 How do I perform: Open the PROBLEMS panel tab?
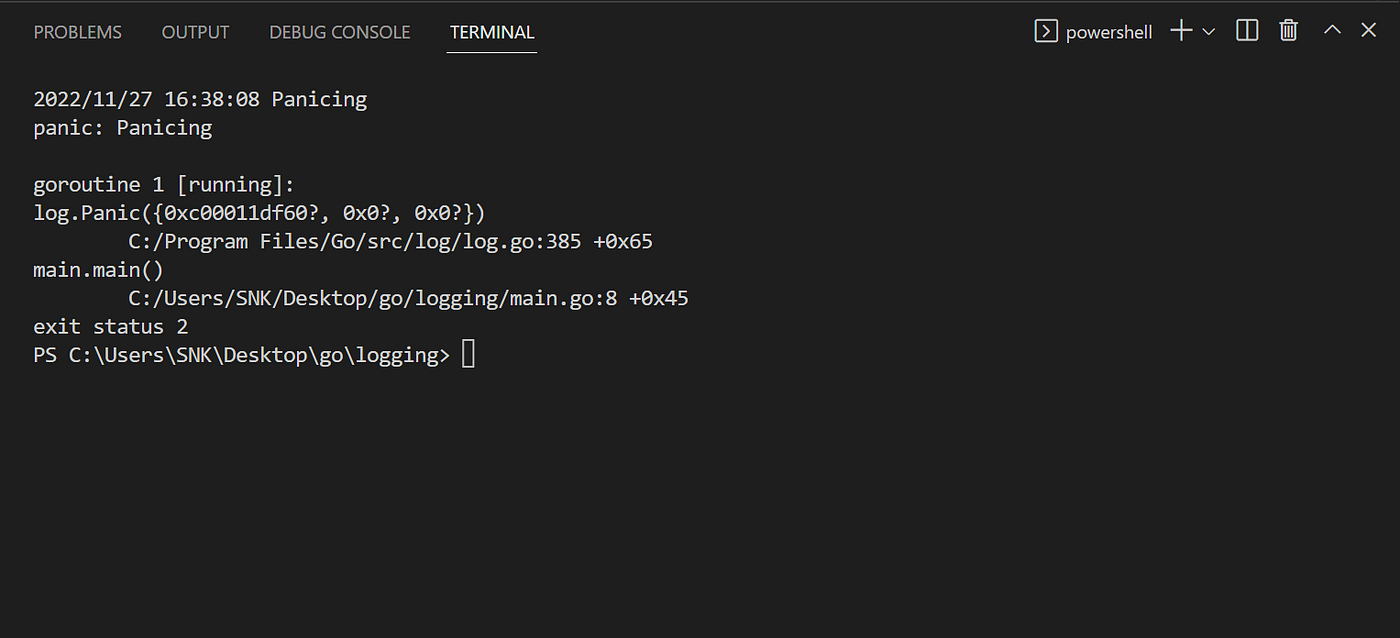78,32
